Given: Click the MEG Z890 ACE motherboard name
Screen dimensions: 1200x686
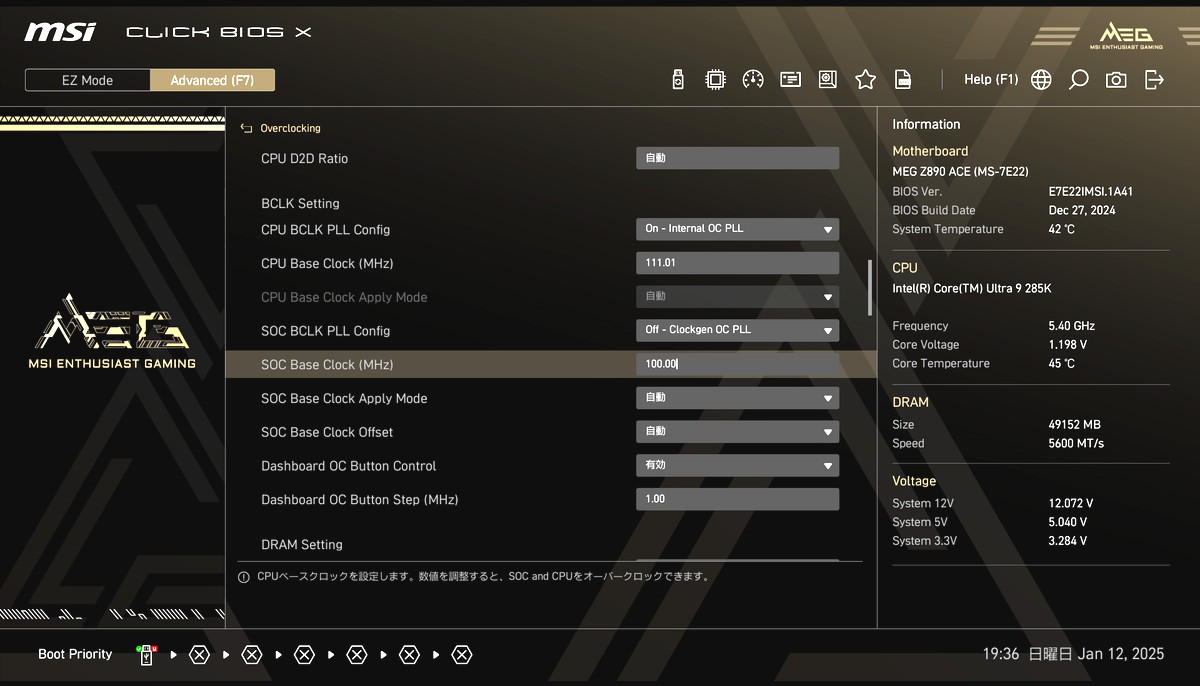Looking at the screenshot, I should (960, 172).
